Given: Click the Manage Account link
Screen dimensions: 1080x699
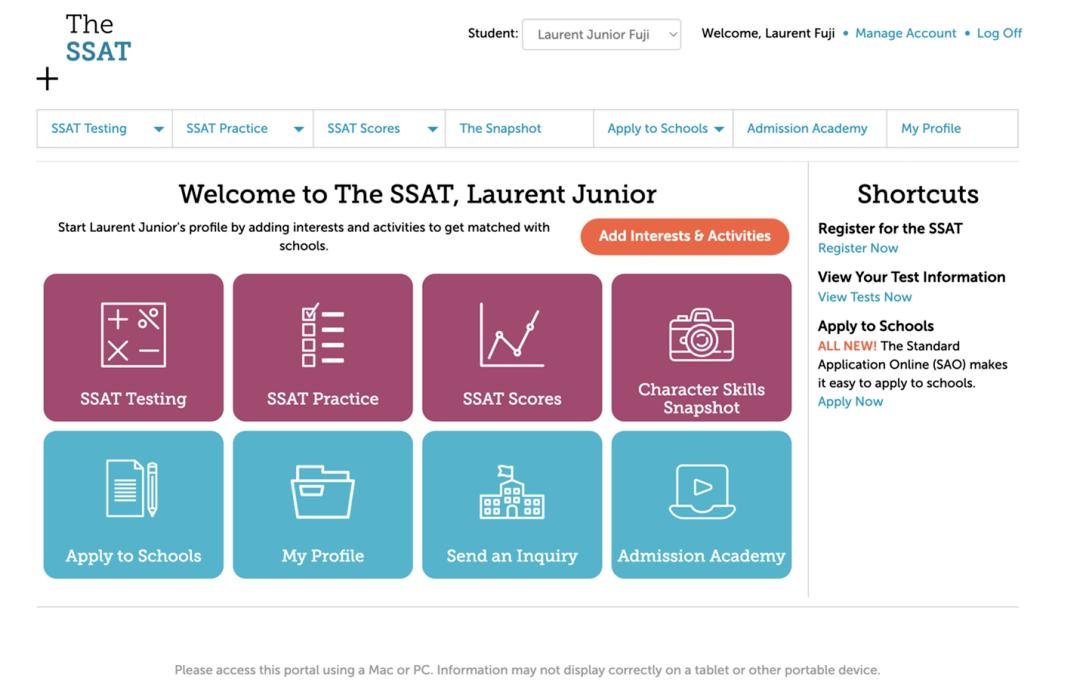Looking at the screenshot, I should tap(905, 33).
